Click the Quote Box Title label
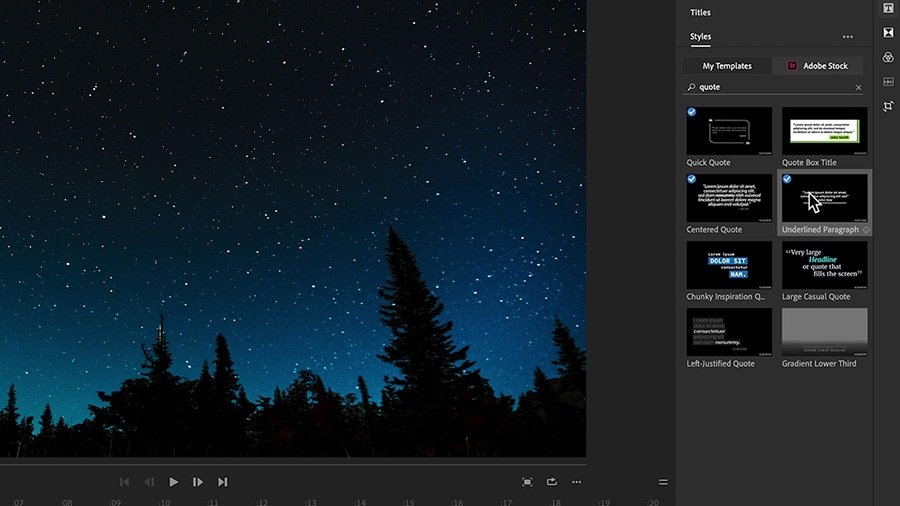 809,162
